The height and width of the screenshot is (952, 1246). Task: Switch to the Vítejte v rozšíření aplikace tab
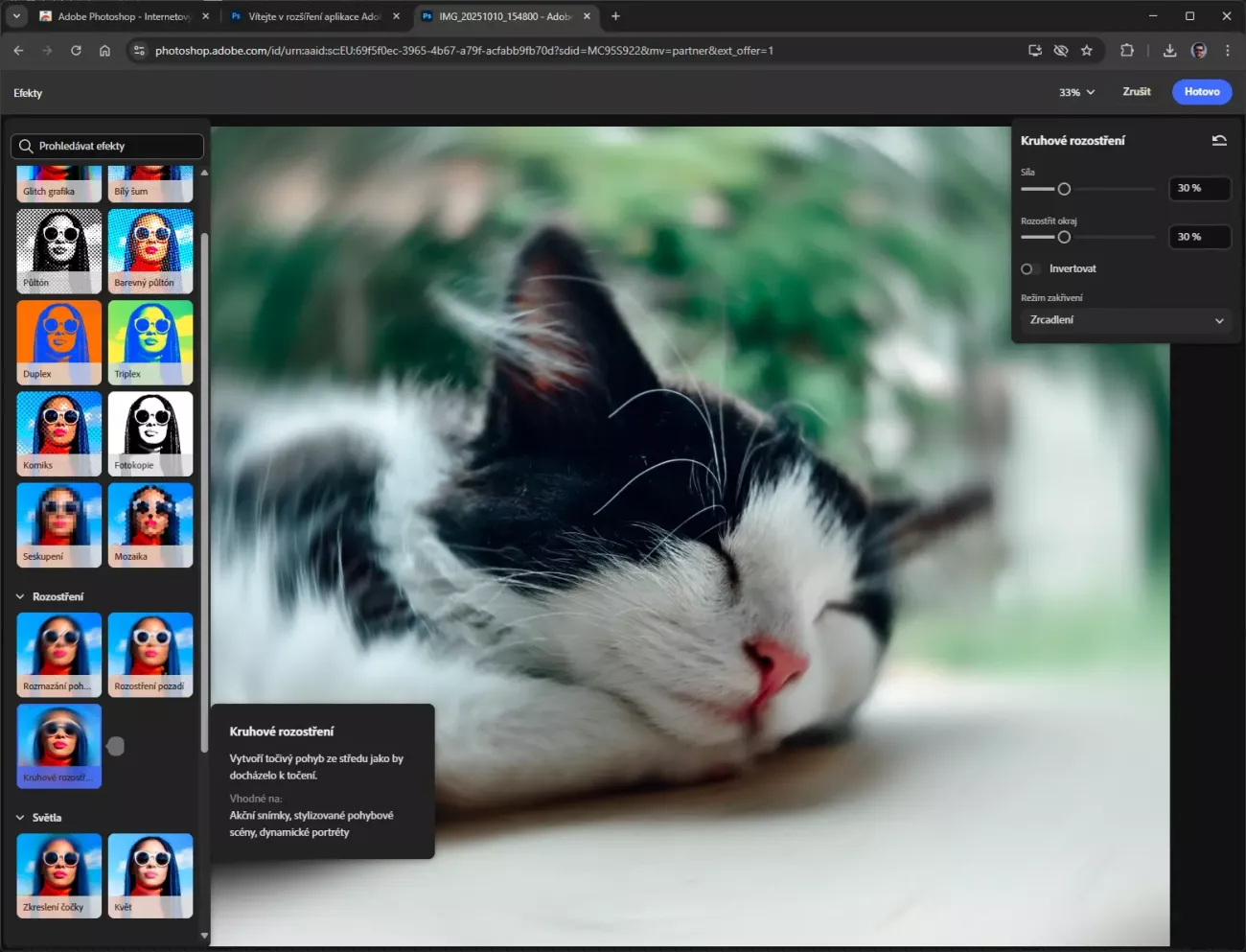pos(313,16)
